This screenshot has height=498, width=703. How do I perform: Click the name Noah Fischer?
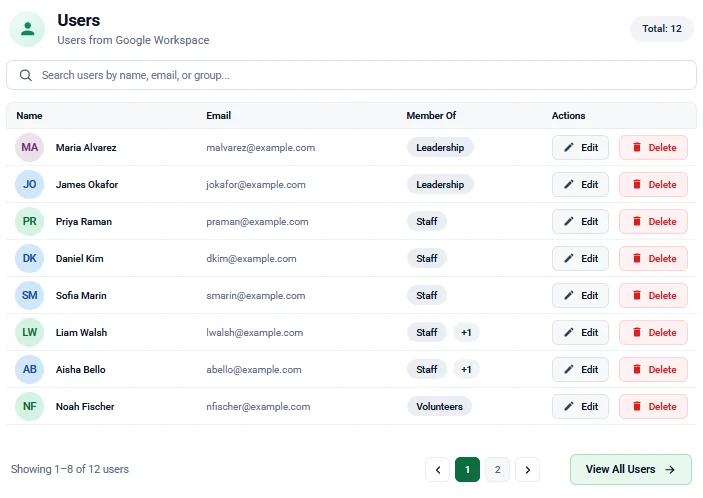coord(85,407)
